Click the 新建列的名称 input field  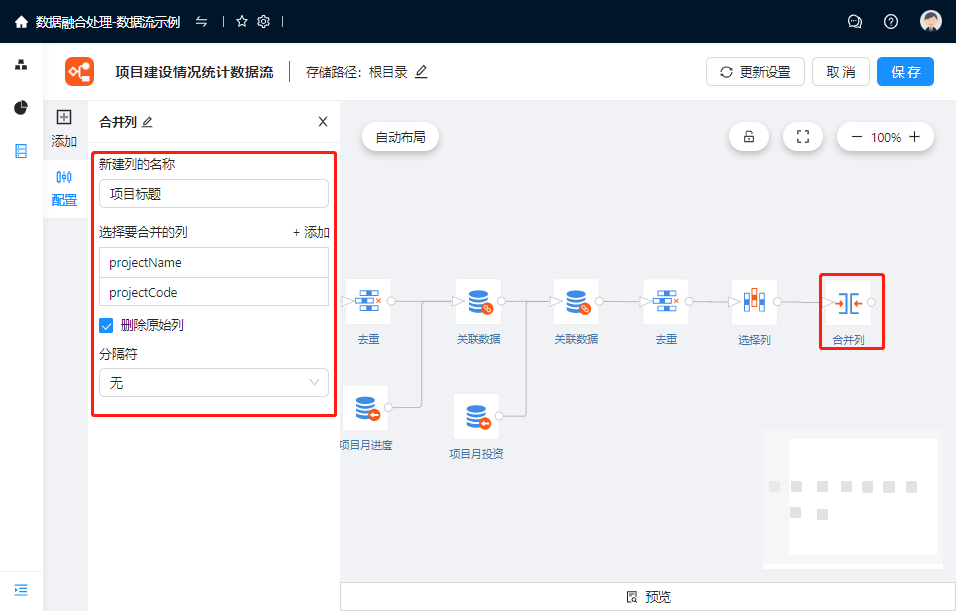(214, 194)
